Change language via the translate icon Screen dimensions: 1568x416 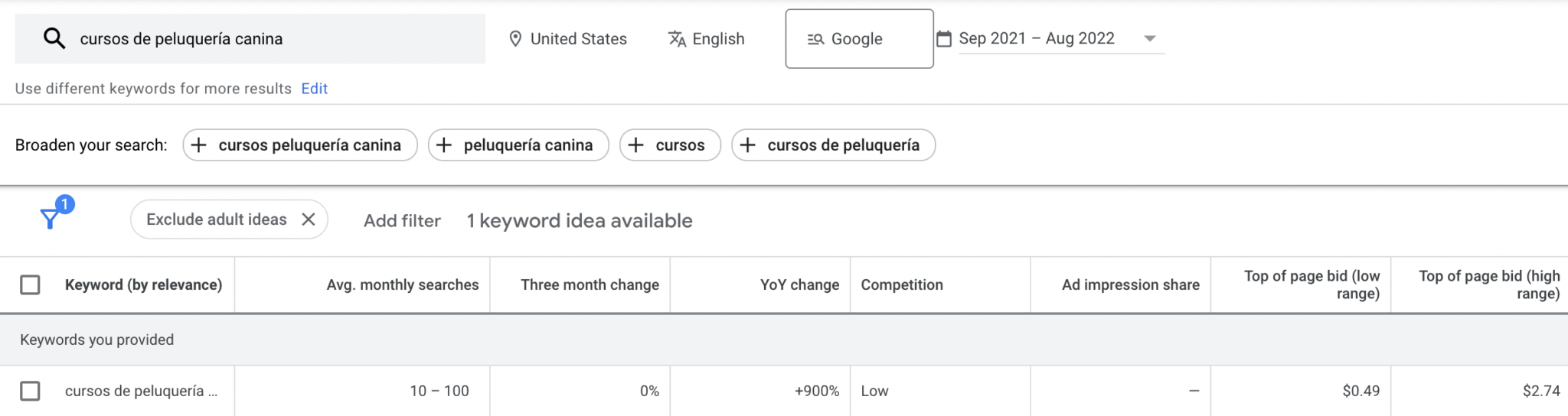tap(677, 38)
